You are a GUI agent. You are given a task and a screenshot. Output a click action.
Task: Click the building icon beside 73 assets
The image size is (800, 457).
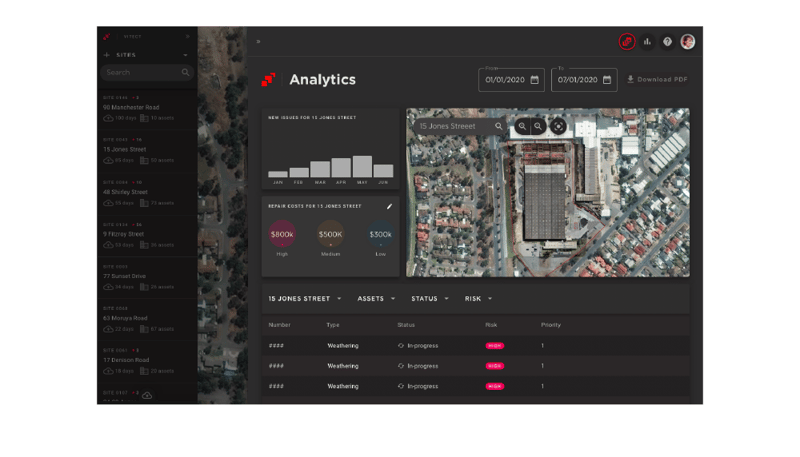click(x=144, y=203)
